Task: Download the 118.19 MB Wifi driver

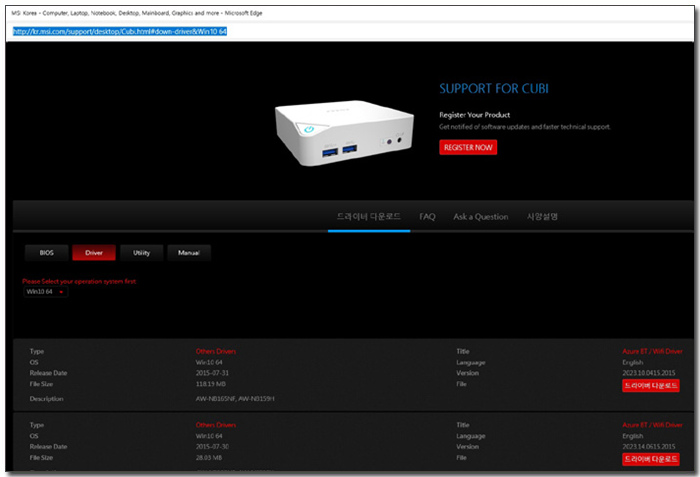Action: coord(650,385)
